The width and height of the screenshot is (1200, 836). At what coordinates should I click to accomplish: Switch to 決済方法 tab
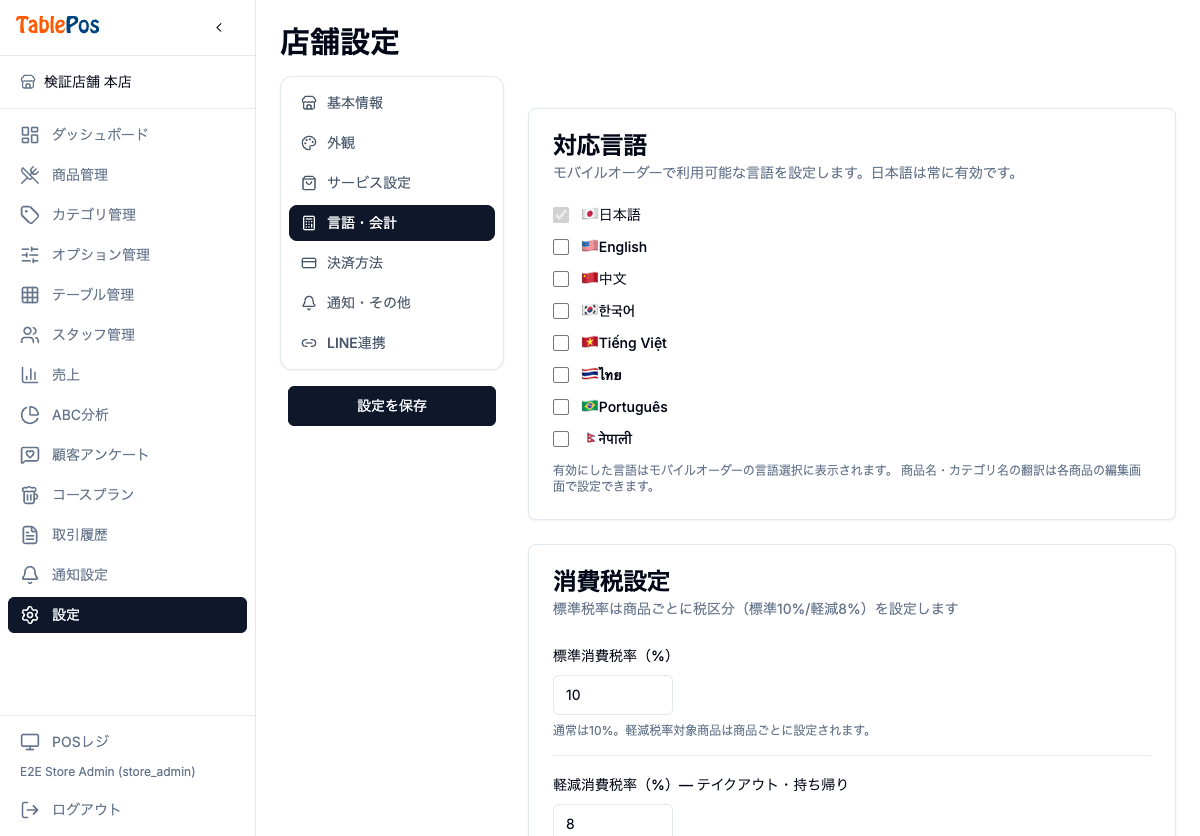point(392,263)
